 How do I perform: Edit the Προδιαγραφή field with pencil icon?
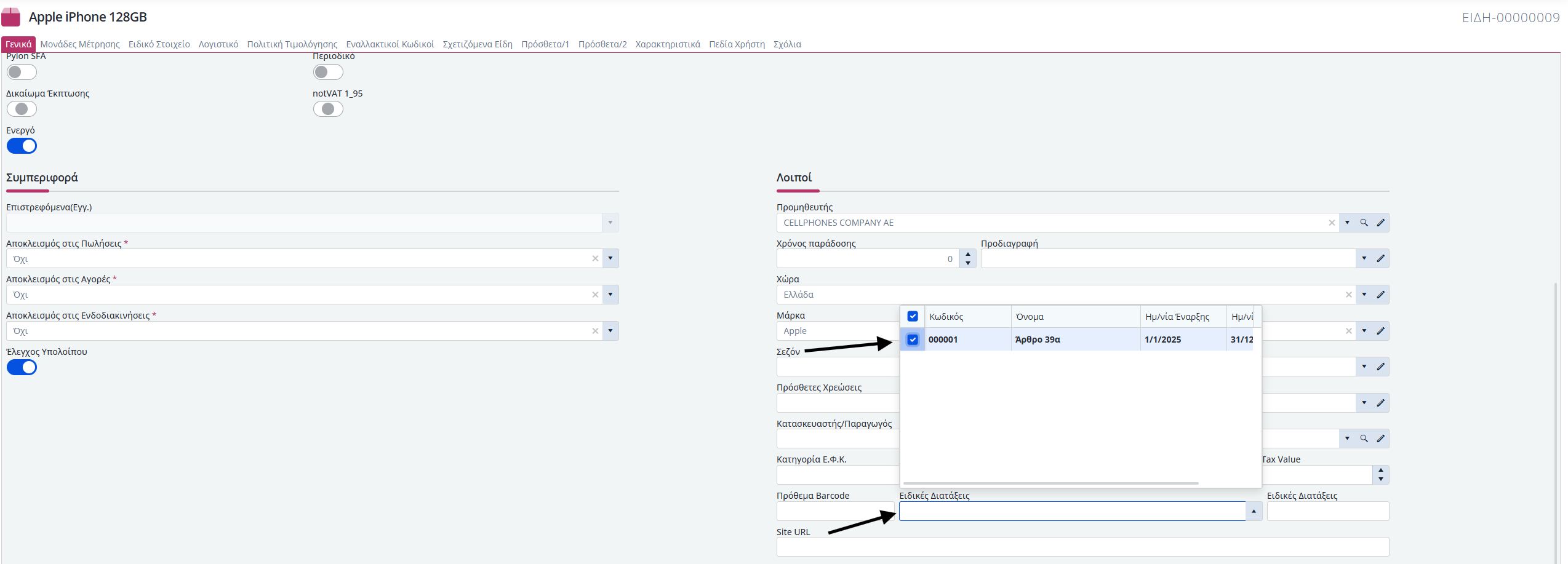pyautogui.click(x=1381, y=258)
